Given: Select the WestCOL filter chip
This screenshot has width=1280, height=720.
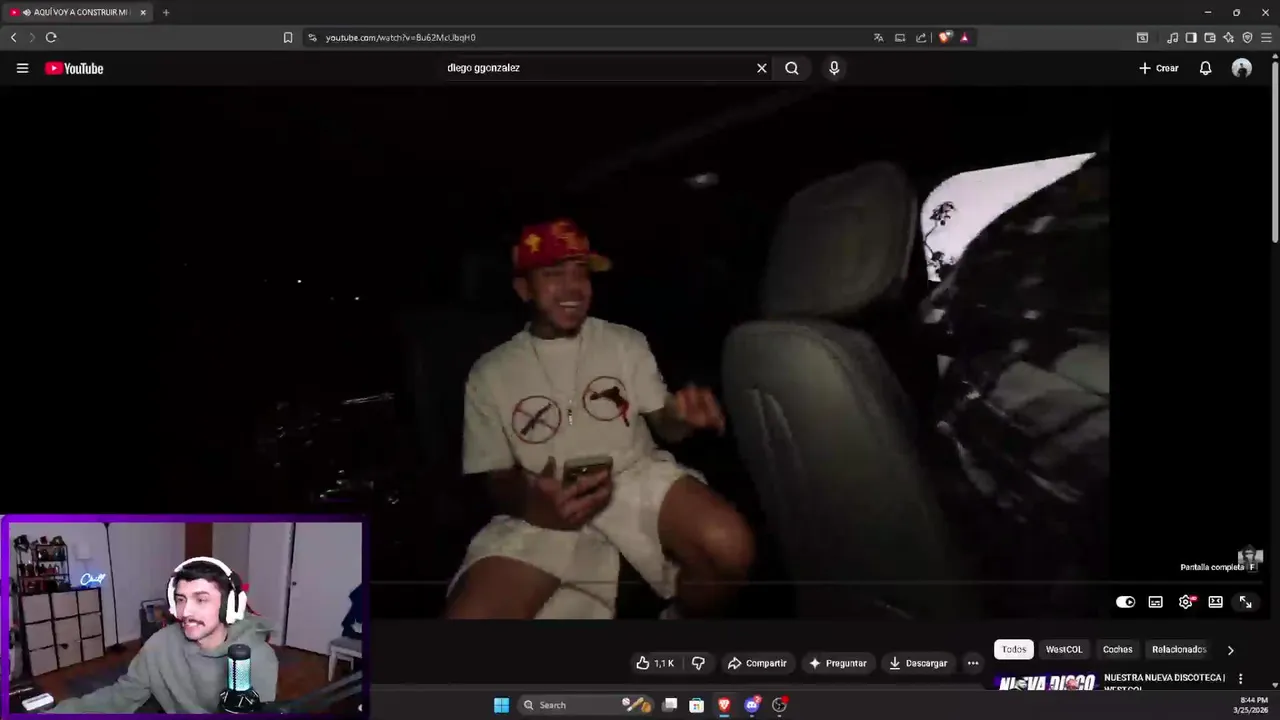Looking at the screenshot, I should tap(1064, 649).
